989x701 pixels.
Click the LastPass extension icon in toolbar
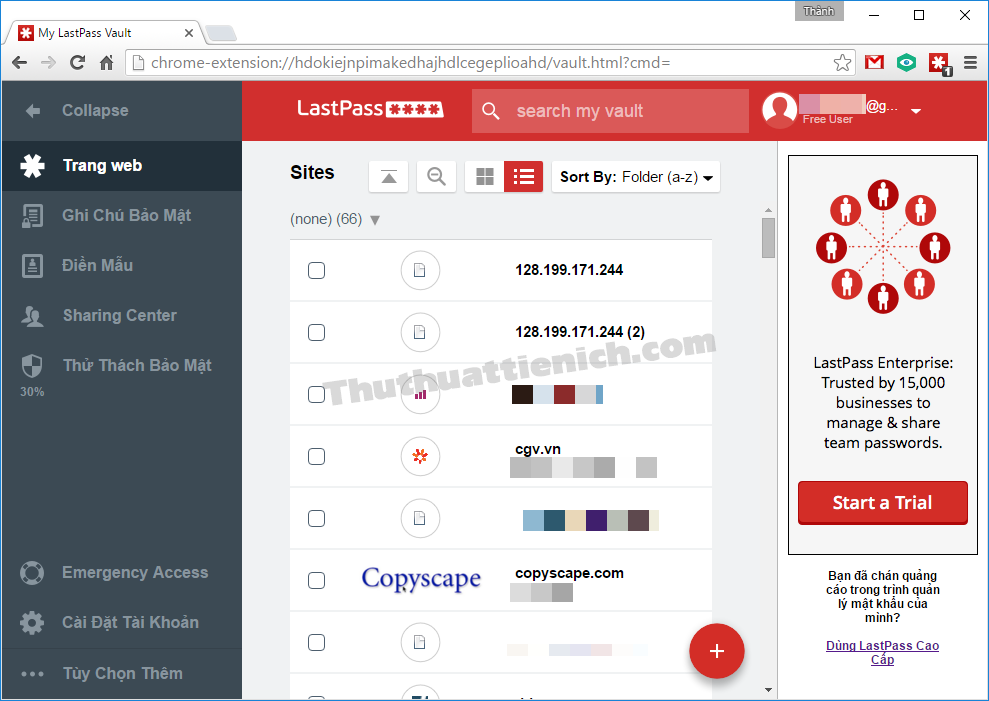939,62
